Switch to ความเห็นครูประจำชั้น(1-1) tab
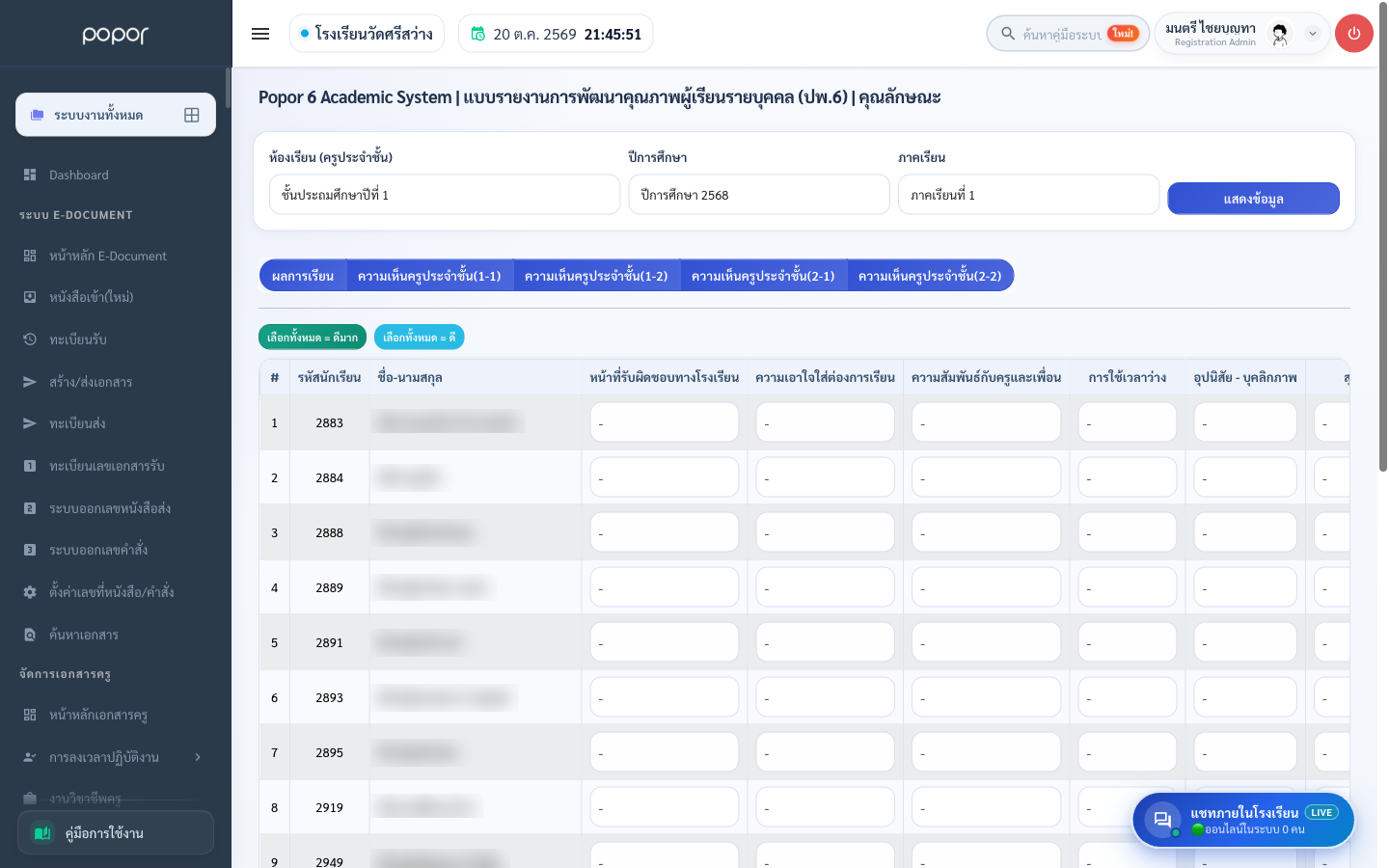The image size is (1389, 868). 429,276
